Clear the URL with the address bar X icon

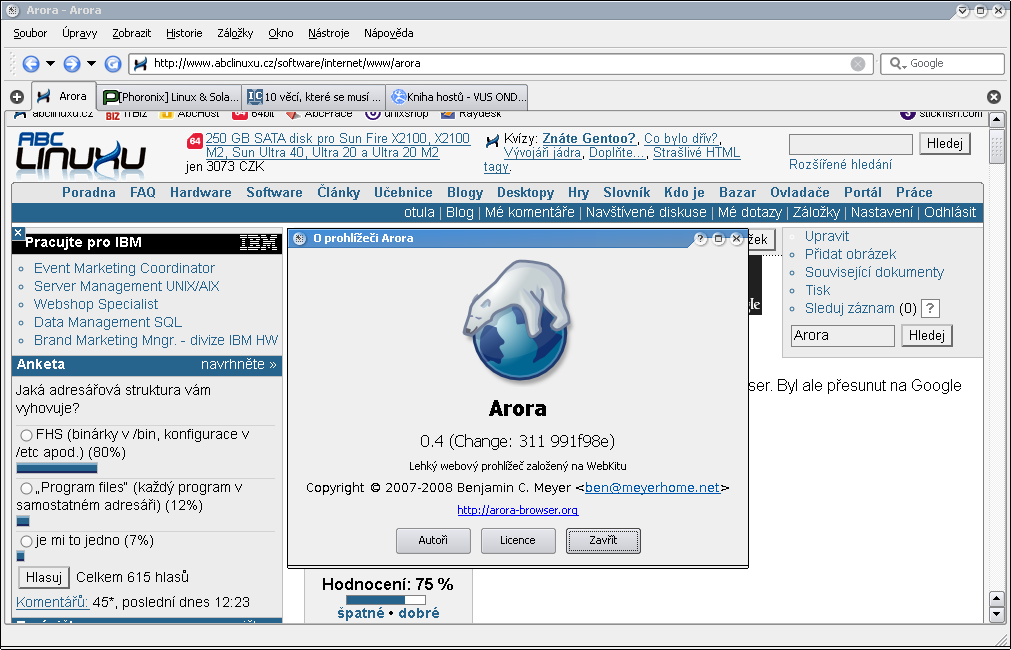[858, 63]
